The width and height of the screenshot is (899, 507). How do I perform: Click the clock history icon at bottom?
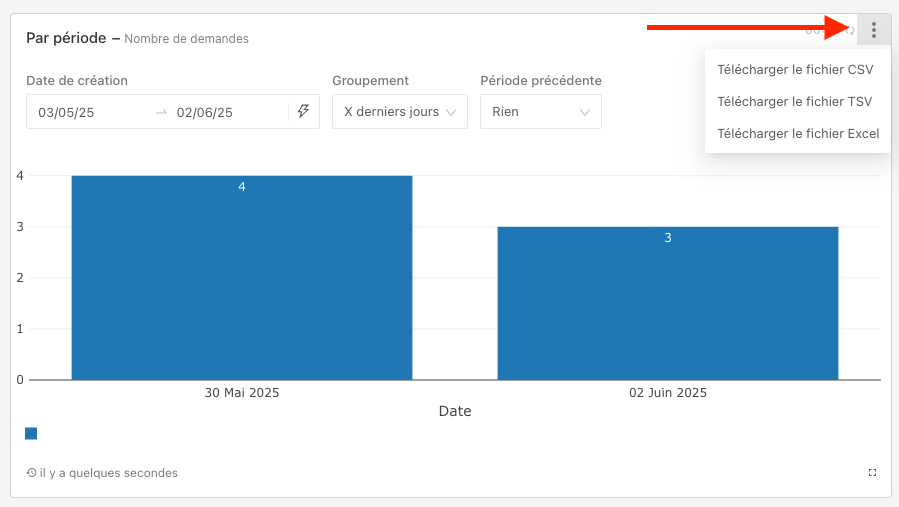pyautogui.click(x=32, y=473)
